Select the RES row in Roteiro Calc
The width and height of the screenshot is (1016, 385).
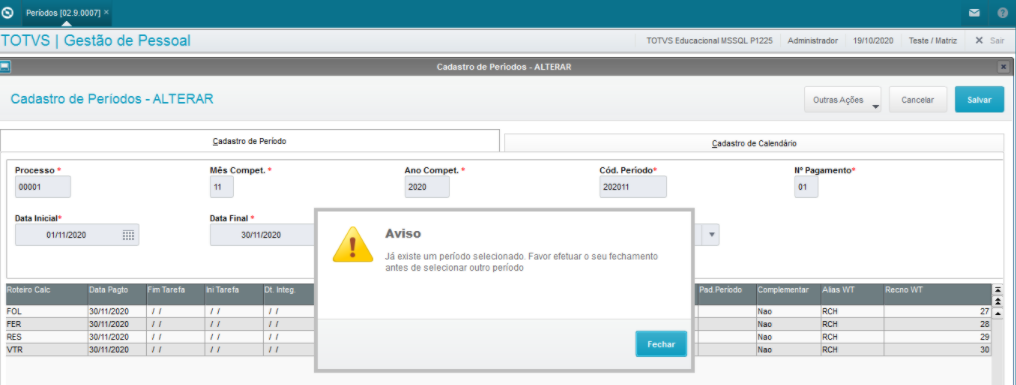(47, 336)
